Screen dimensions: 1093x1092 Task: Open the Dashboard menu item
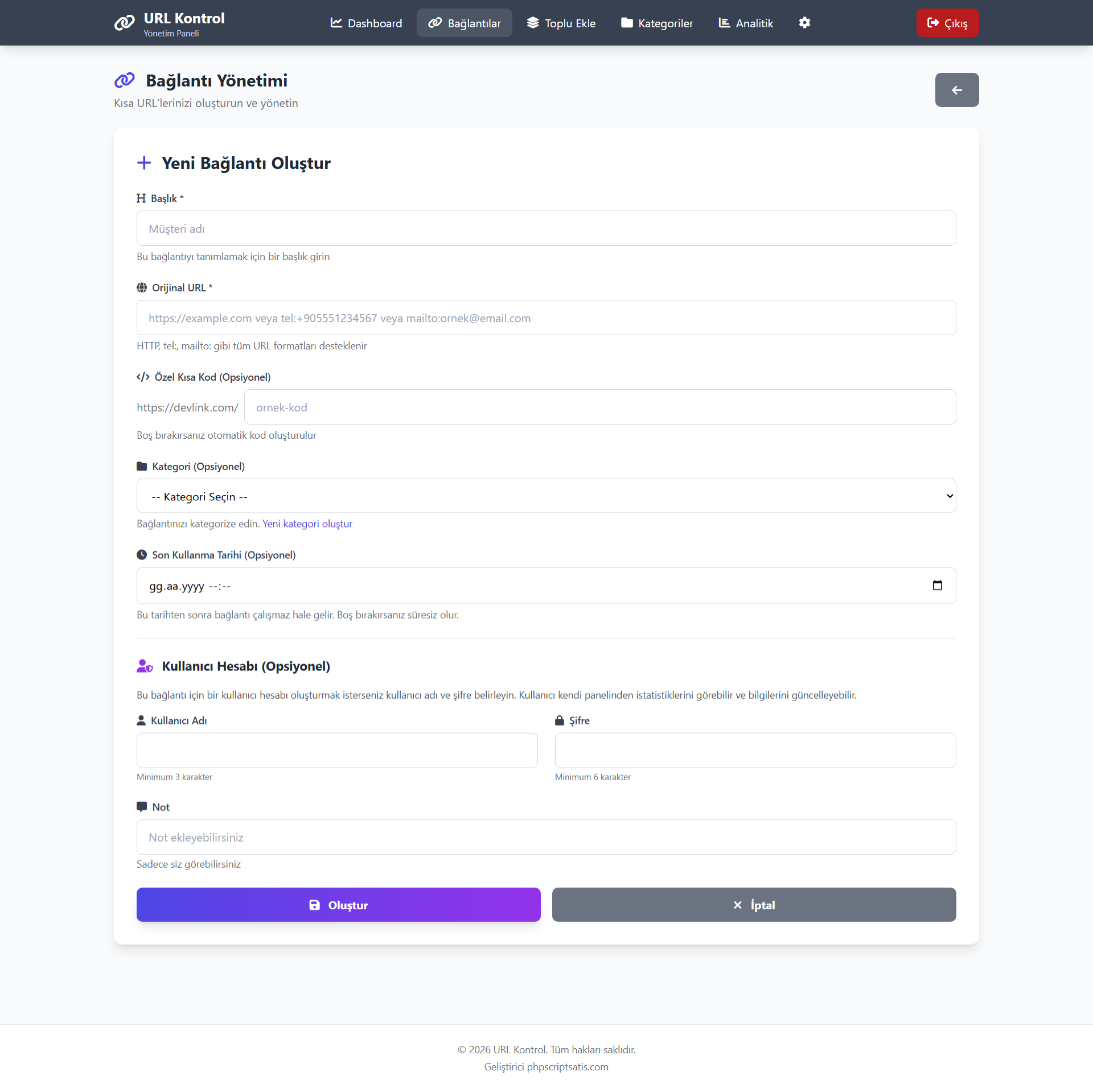click(x=366, y=23)
